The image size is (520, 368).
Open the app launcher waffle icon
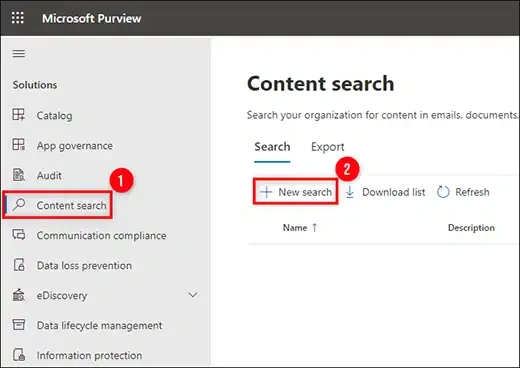tap(18, 18)
